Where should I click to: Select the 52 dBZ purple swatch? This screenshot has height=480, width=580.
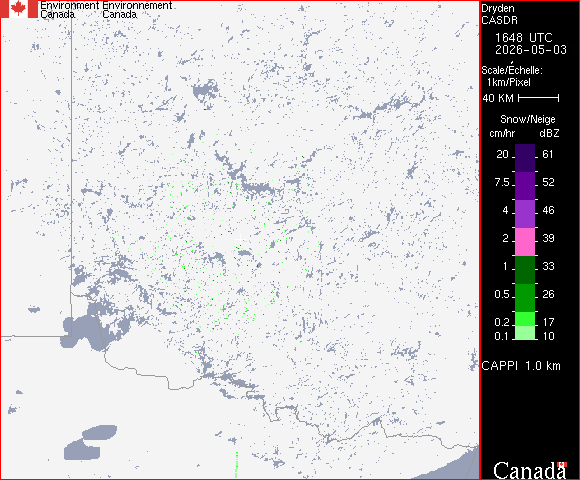525,186
